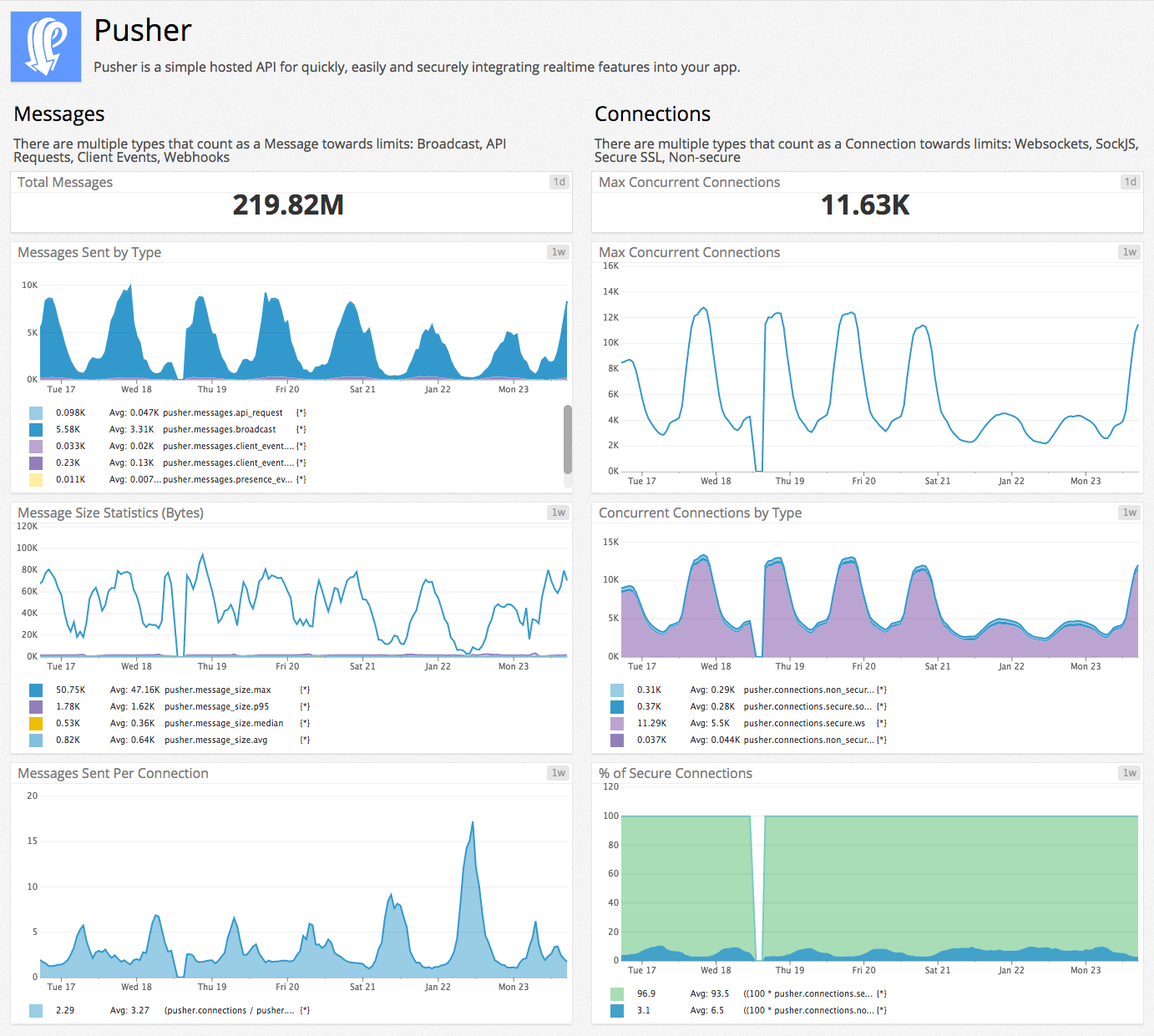Click the pusher.message_size.median legend swatch

click(36, 724)
